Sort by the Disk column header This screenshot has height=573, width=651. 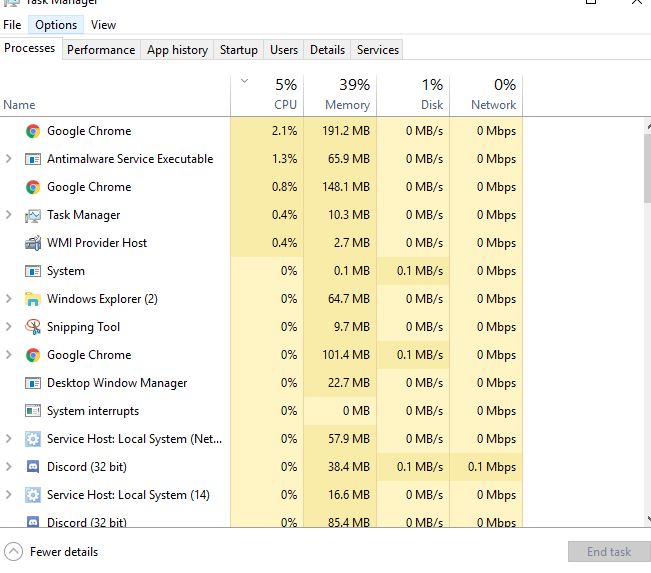point(413,95)
